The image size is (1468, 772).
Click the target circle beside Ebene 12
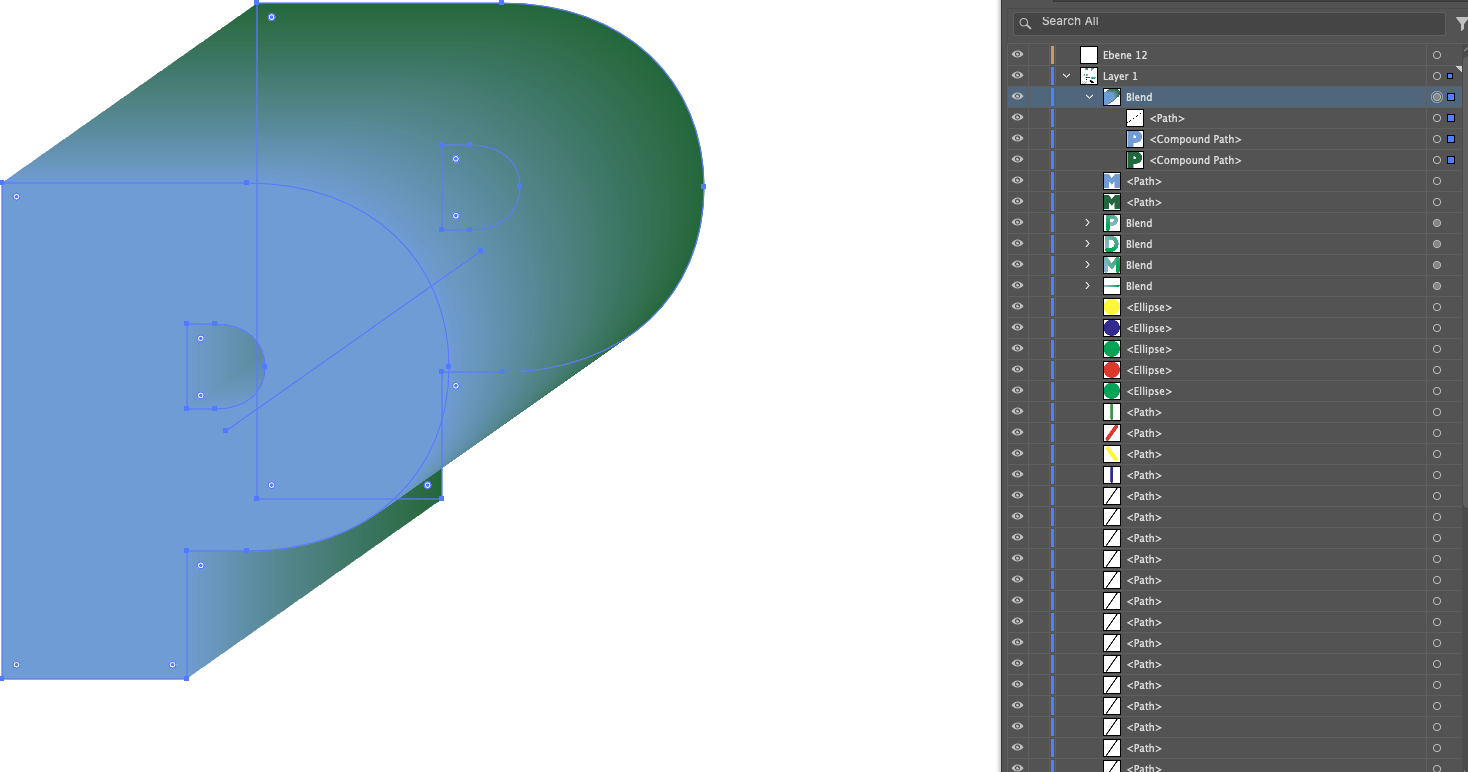click(x=1437, y=55)
